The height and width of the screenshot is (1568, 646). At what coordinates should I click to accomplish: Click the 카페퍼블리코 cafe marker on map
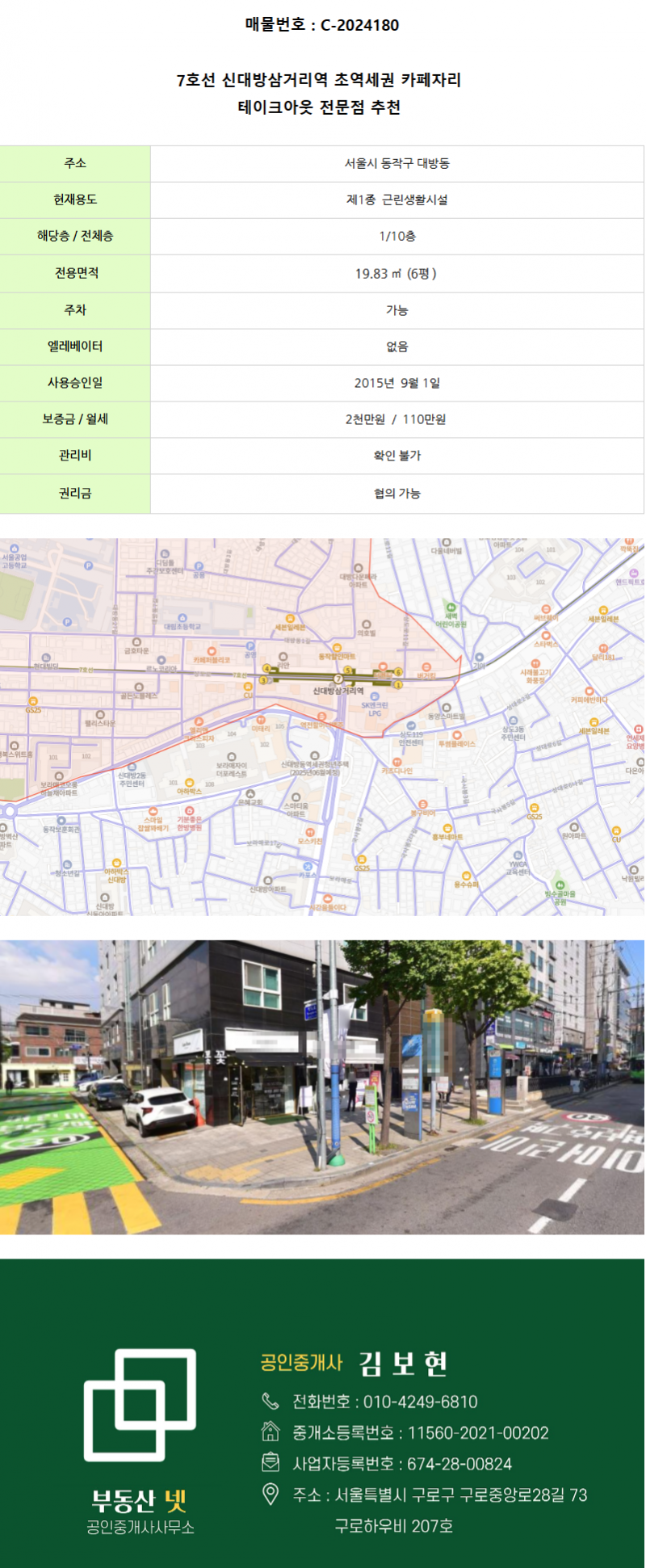click(x=212, y=651)
